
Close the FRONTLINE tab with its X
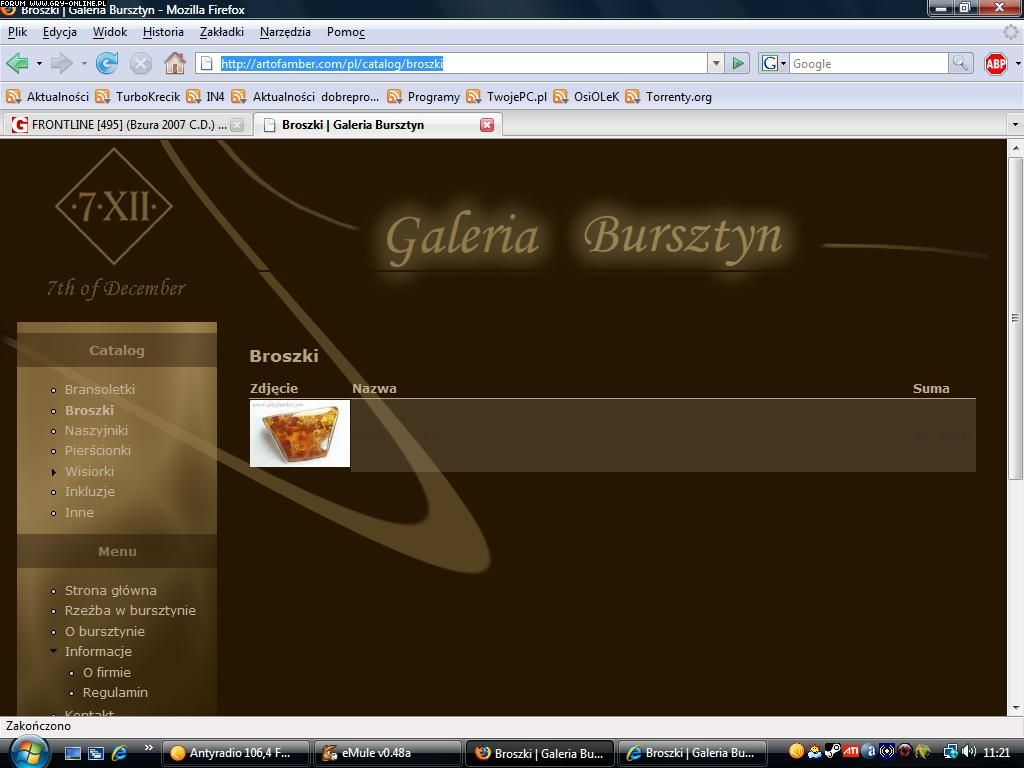[x=238, y=125]
